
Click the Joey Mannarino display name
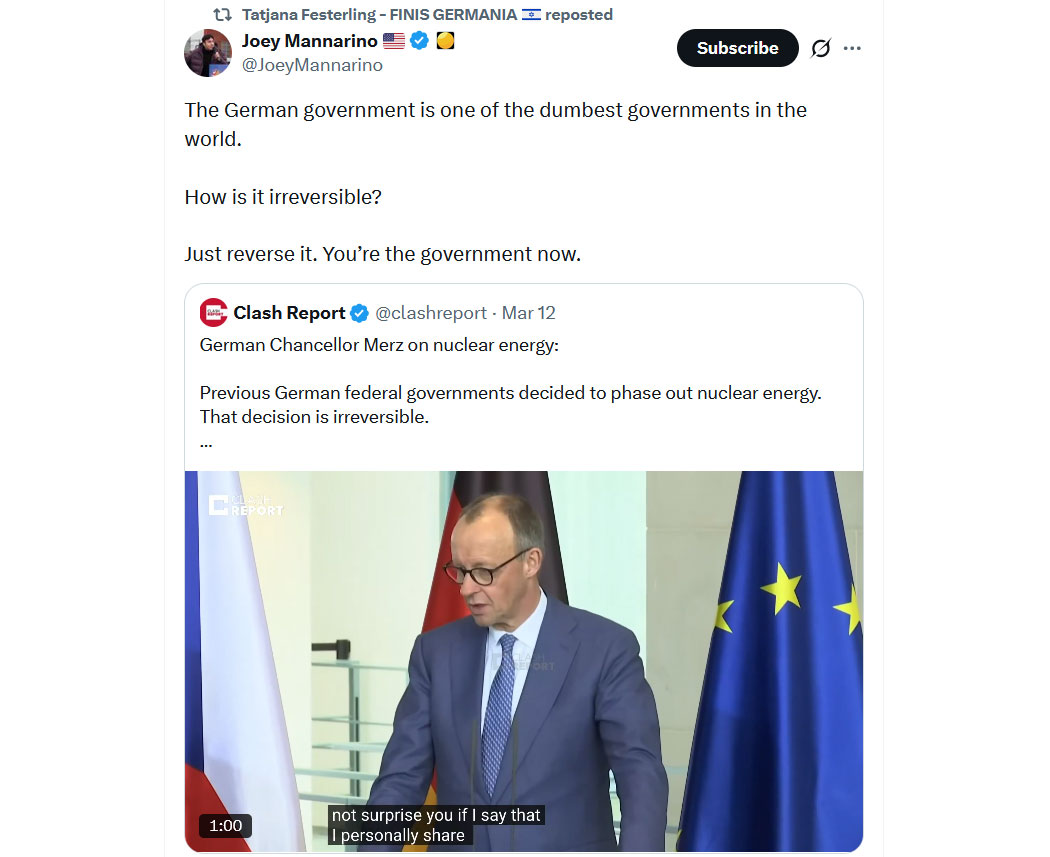[309, 41]
